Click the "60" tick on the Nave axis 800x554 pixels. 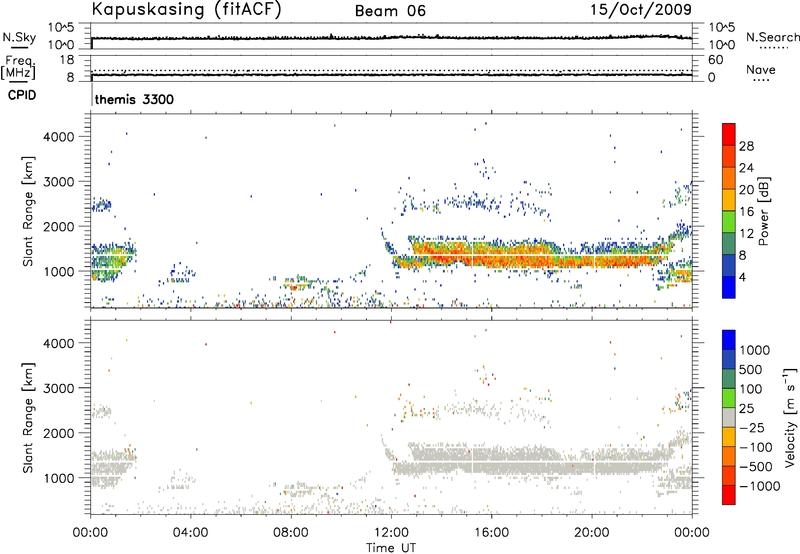pyautogui.click(x=716, y=60)
